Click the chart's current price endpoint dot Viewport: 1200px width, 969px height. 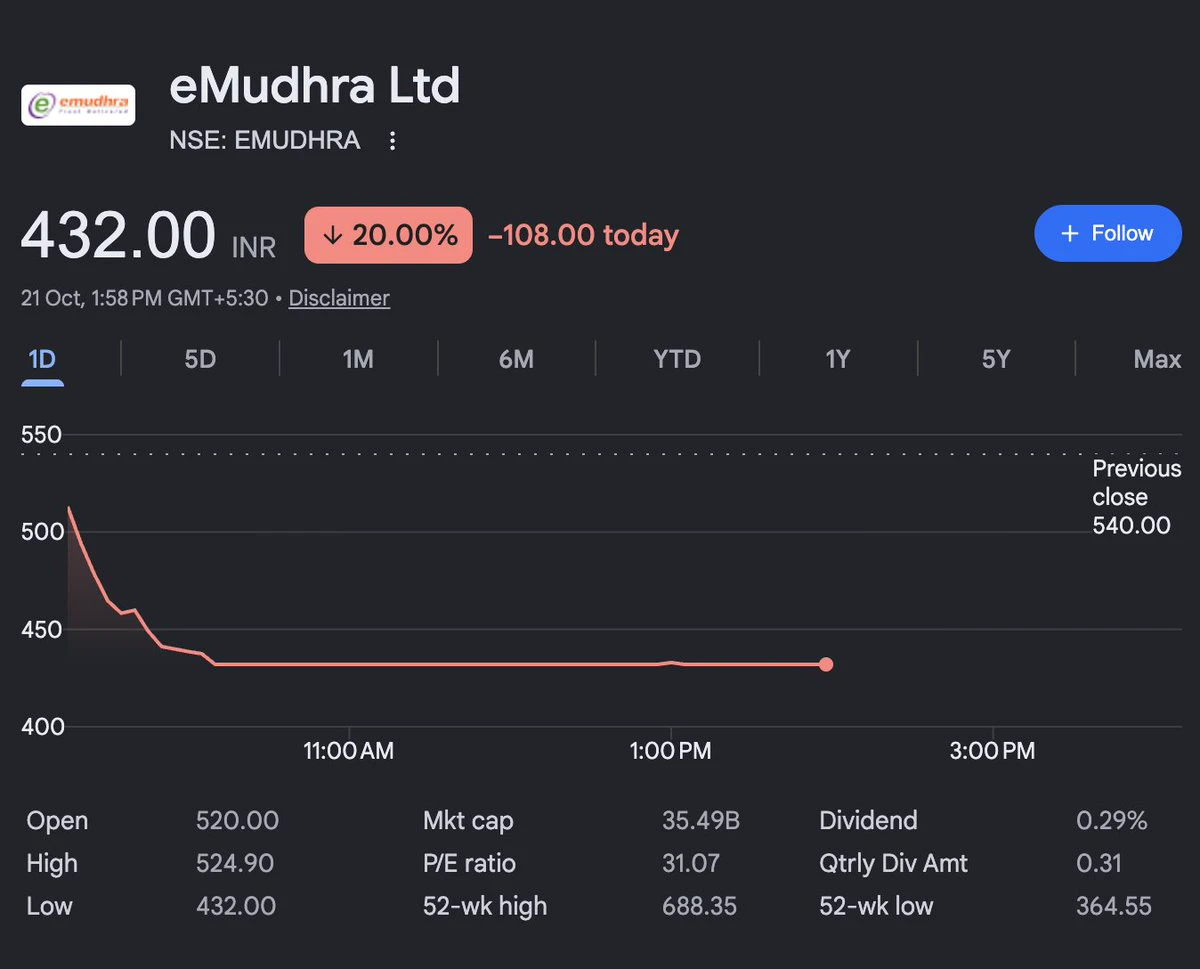[826, 664]
